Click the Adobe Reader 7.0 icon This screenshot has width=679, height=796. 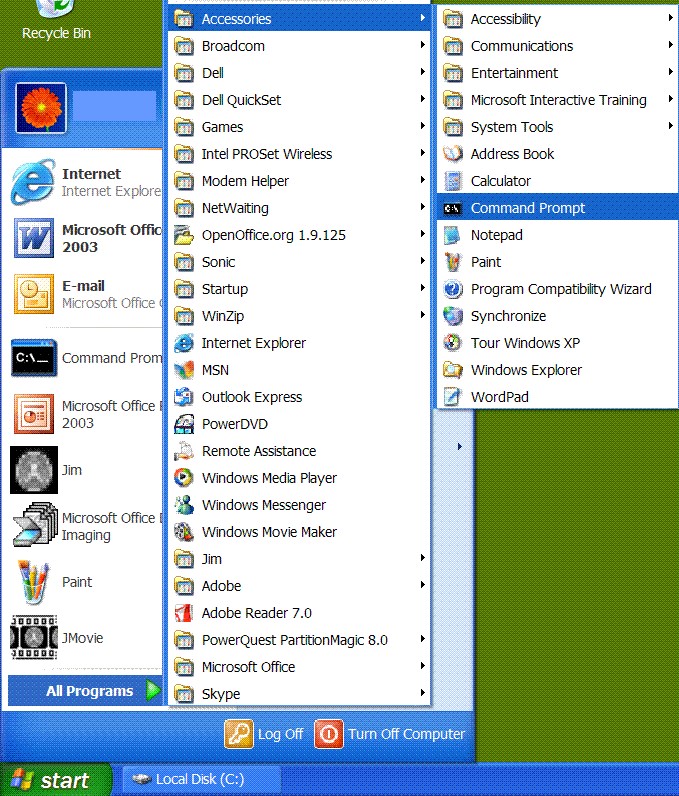click(x=184, y=613)
